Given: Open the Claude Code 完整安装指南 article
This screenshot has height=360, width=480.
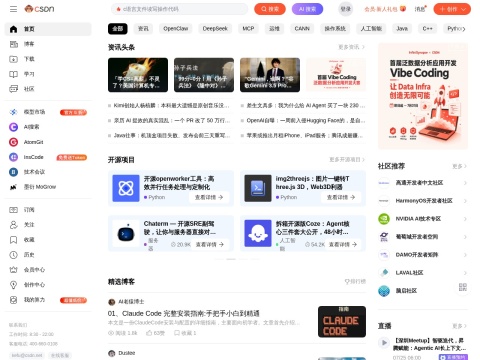Looking at the screenshot, I should 184,313.
